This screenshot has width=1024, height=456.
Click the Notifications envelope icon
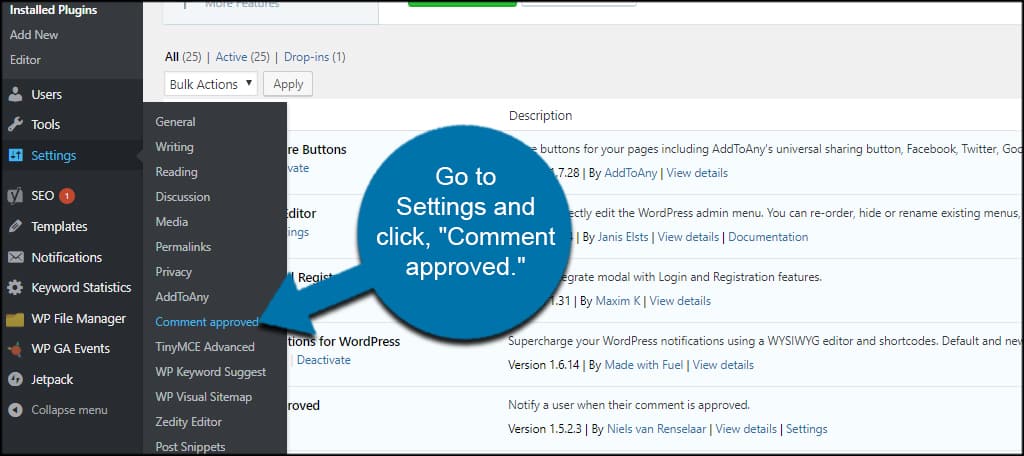point(16,257)
